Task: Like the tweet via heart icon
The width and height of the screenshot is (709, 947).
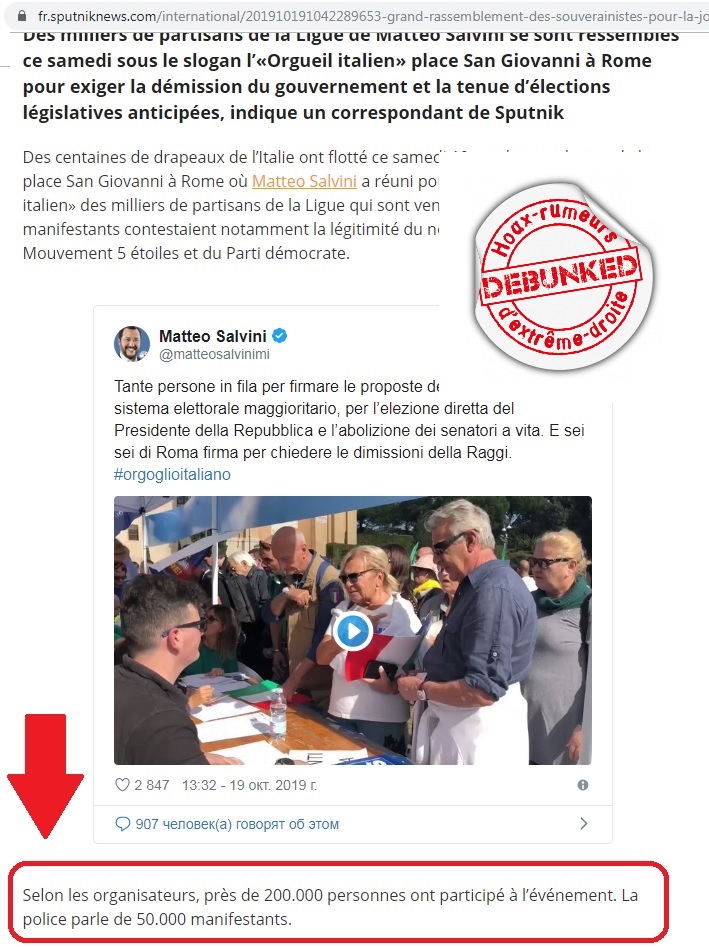Action: [122, 785]
